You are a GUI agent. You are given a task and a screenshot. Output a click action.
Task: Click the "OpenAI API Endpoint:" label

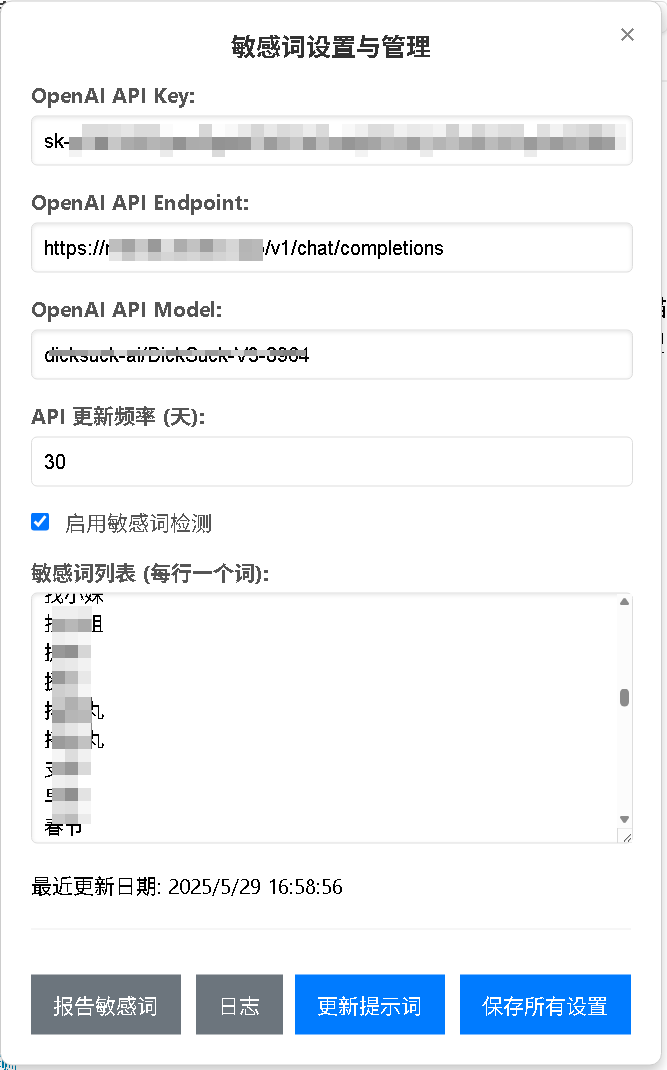[140, 203]
